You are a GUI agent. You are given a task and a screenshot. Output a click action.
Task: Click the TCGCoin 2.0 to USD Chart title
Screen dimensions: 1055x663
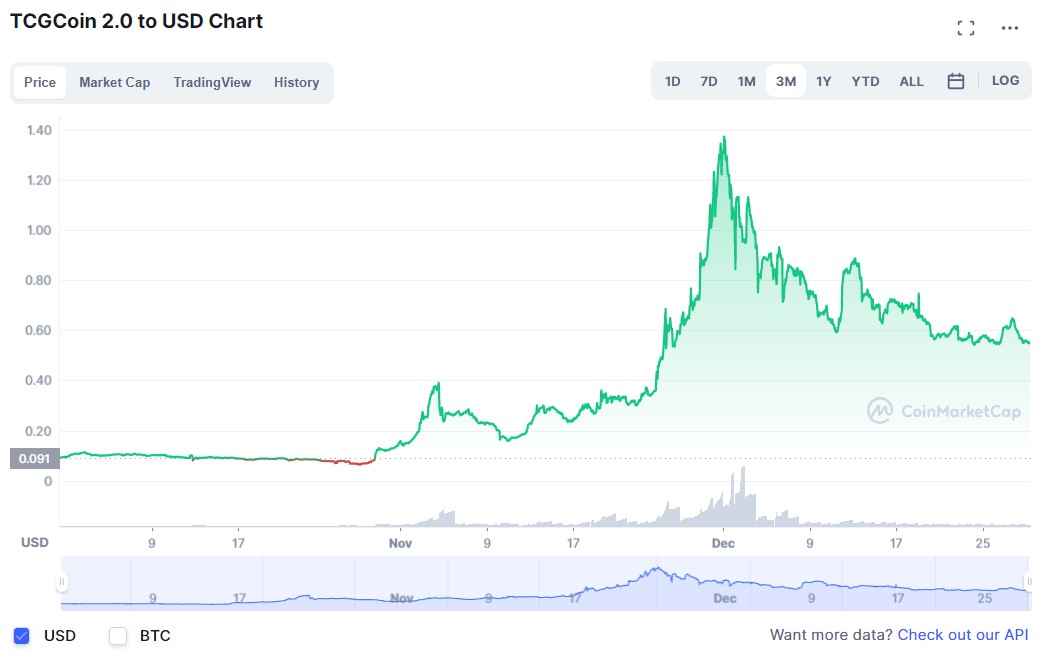coord(137,21)
